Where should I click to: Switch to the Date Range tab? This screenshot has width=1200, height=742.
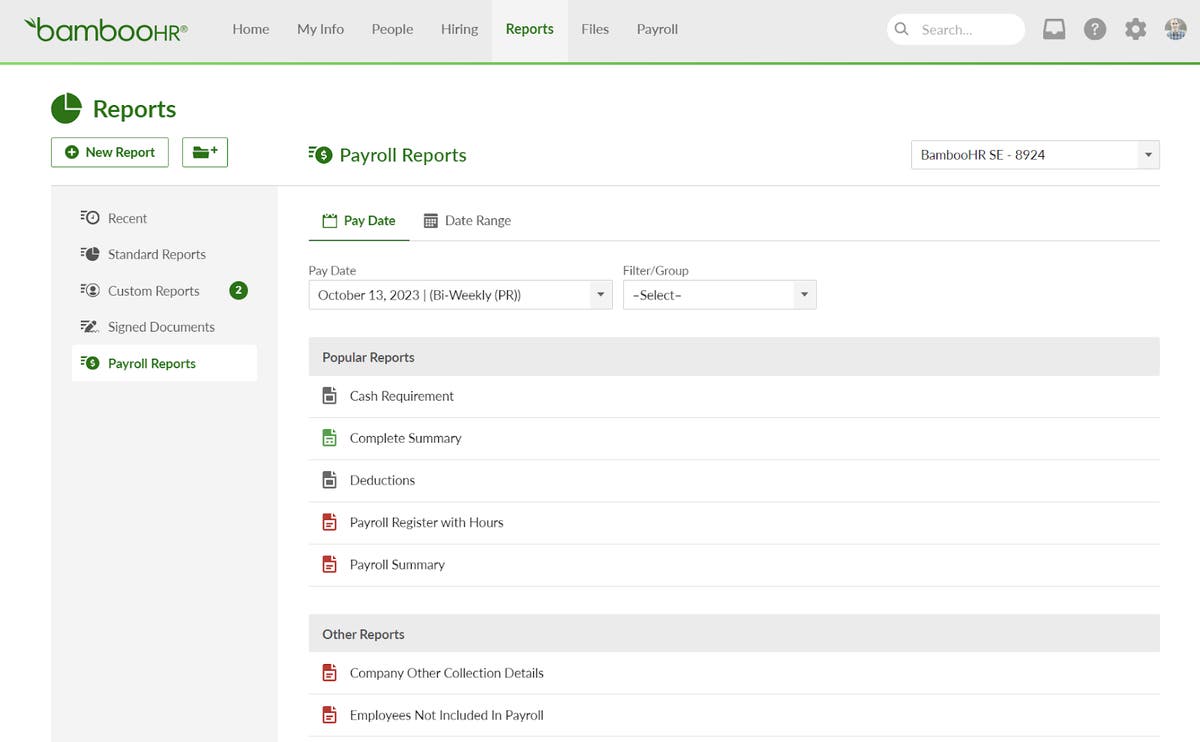(x=467, y=220)
